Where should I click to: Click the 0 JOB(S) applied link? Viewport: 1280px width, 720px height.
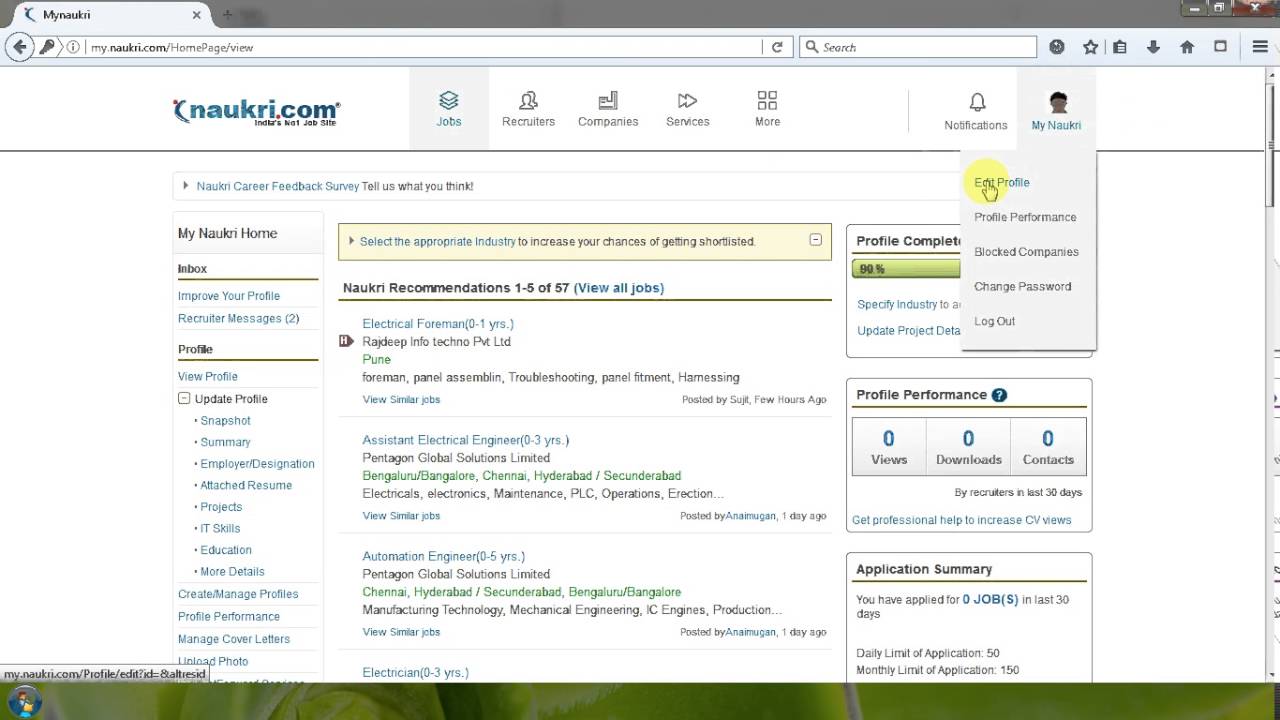coord(990,600)
